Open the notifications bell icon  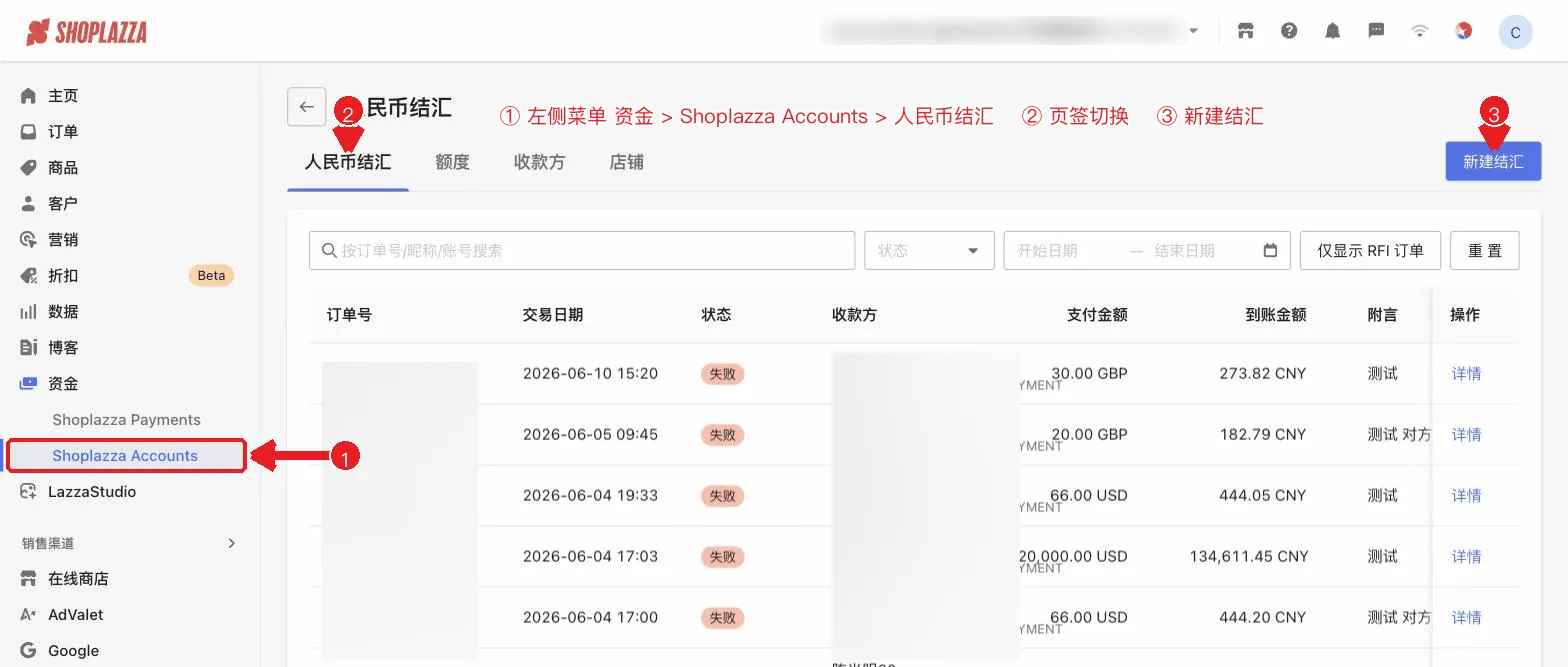coord(1332,31)
